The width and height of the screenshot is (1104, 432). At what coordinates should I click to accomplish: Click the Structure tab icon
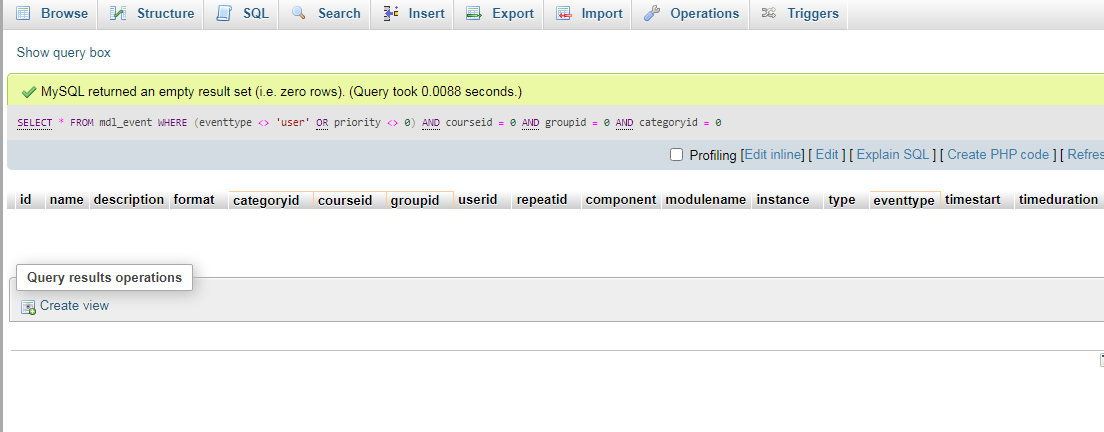[x=118, y=13]
